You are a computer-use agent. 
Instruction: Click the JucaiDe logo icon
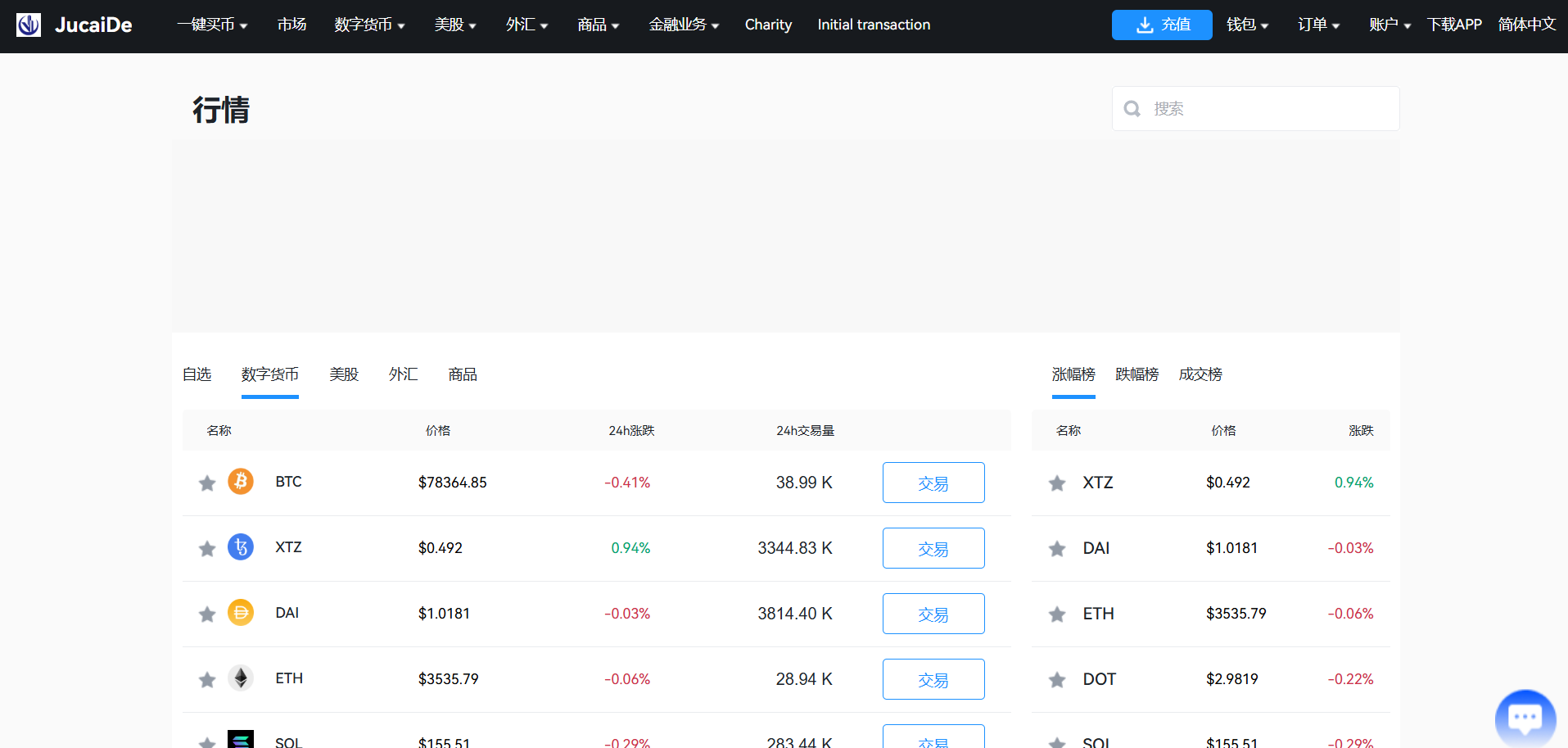[x=29, y=25]
